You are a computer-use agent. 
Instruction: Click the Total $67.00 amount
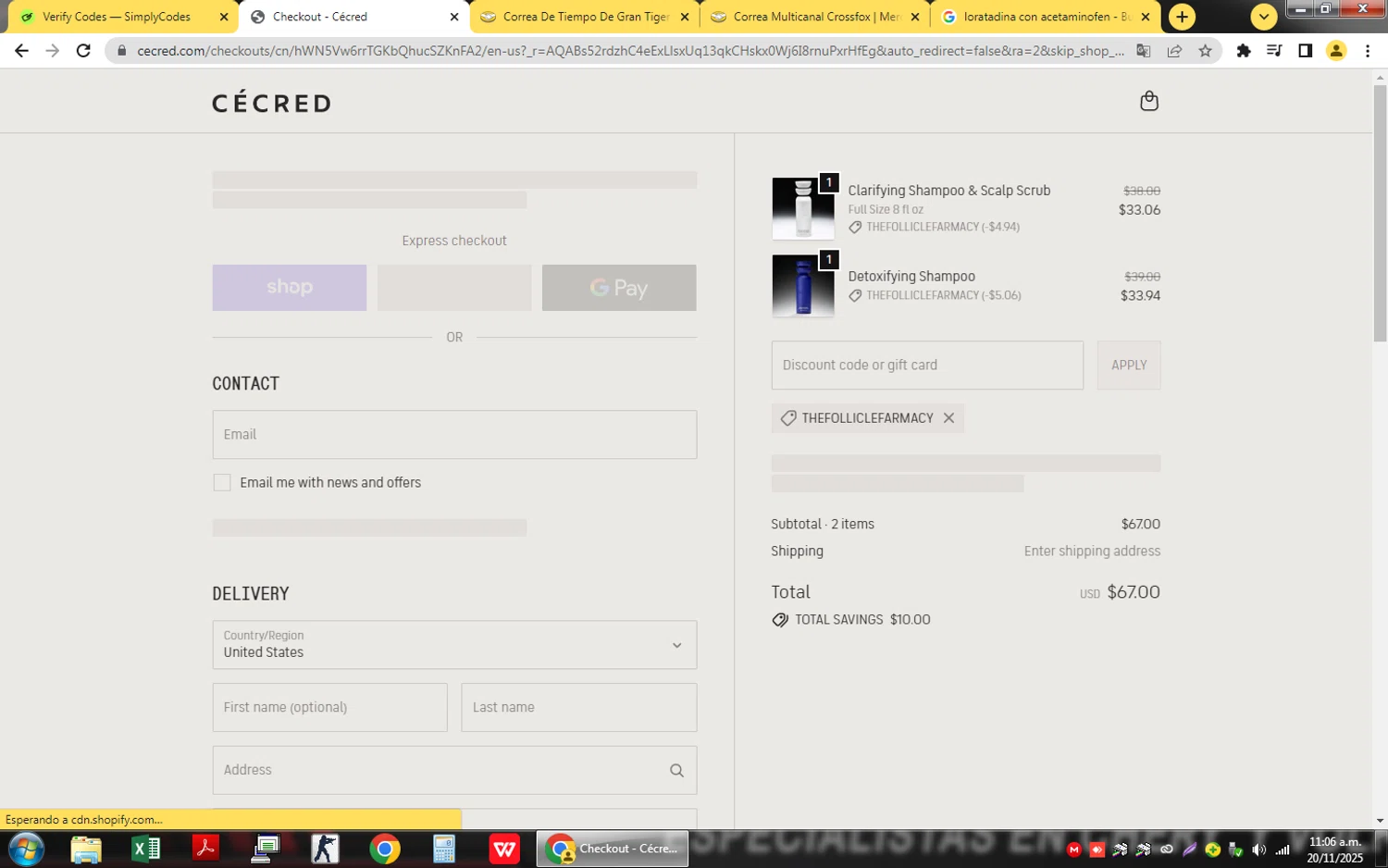click(1134, 592)
